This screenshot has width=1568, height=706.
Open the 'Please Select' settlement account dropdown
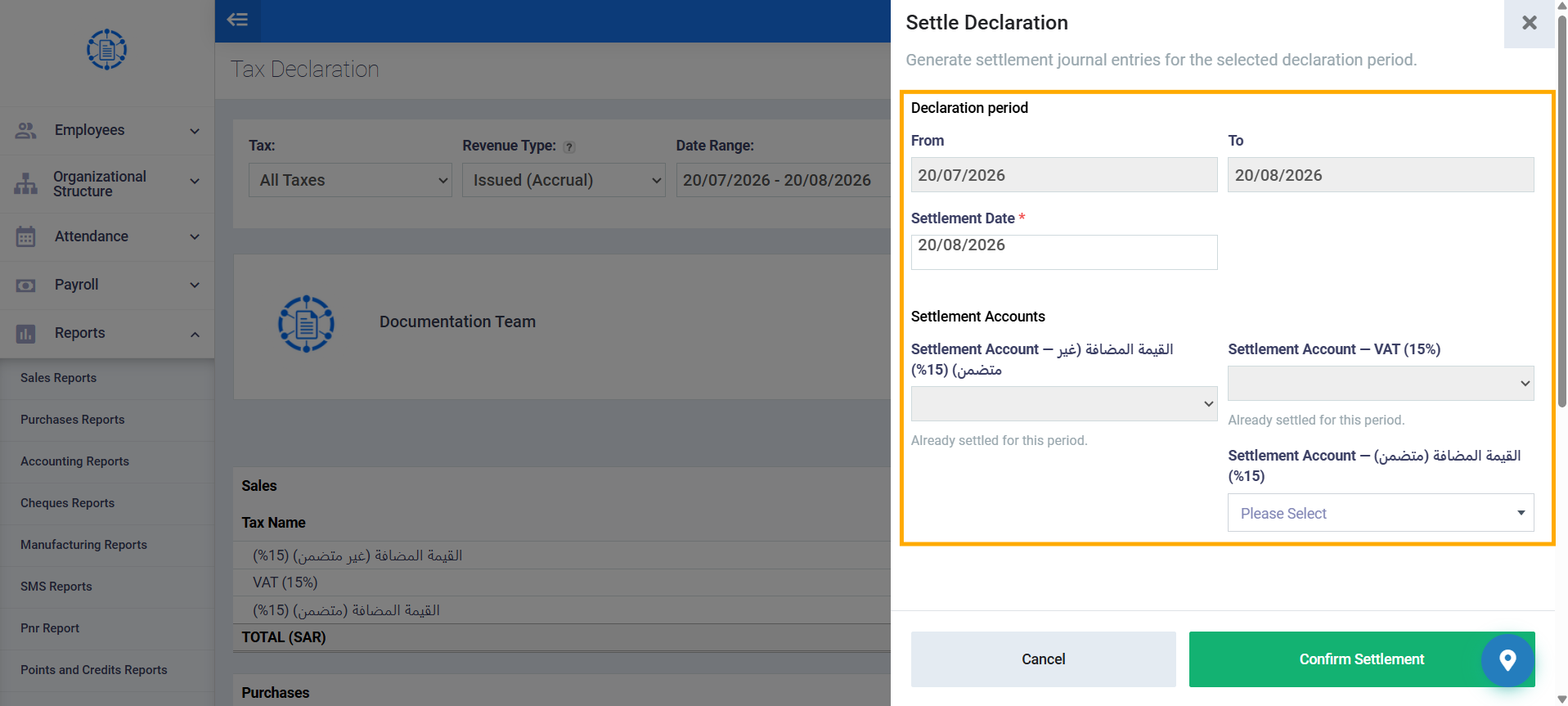tap(1381, 513)
